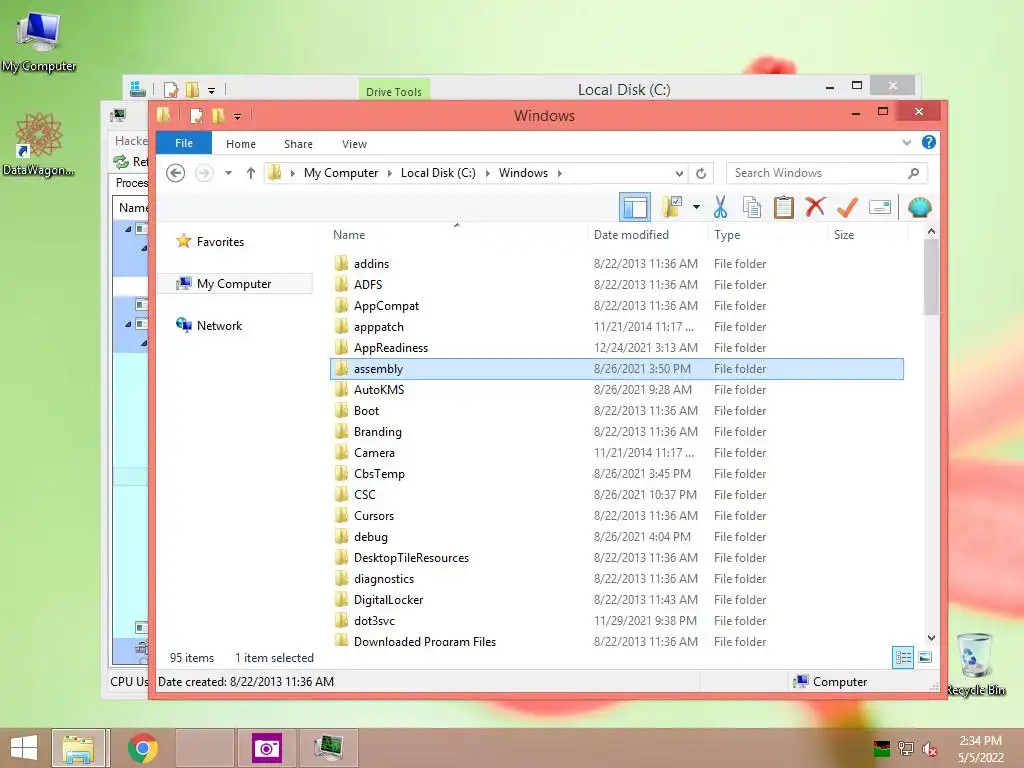Switch to Details view button
This screenshot has height=768, width=1024.
[903, 658]
